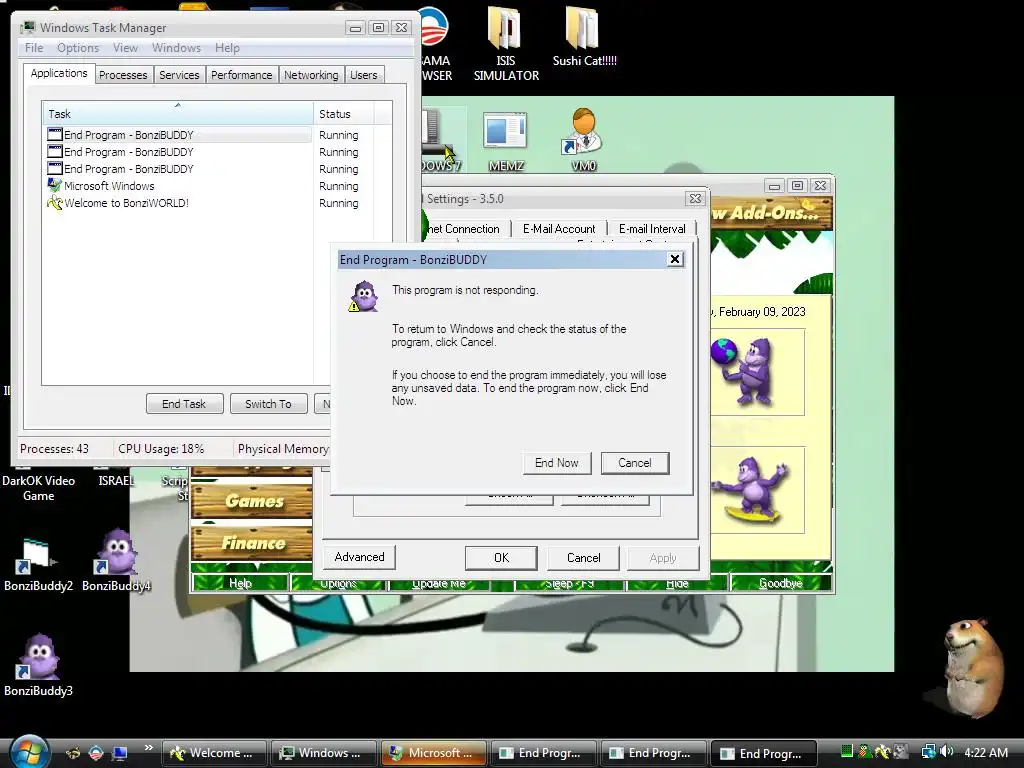Close the Settings - 3.5.0 window

pos(695,199)
